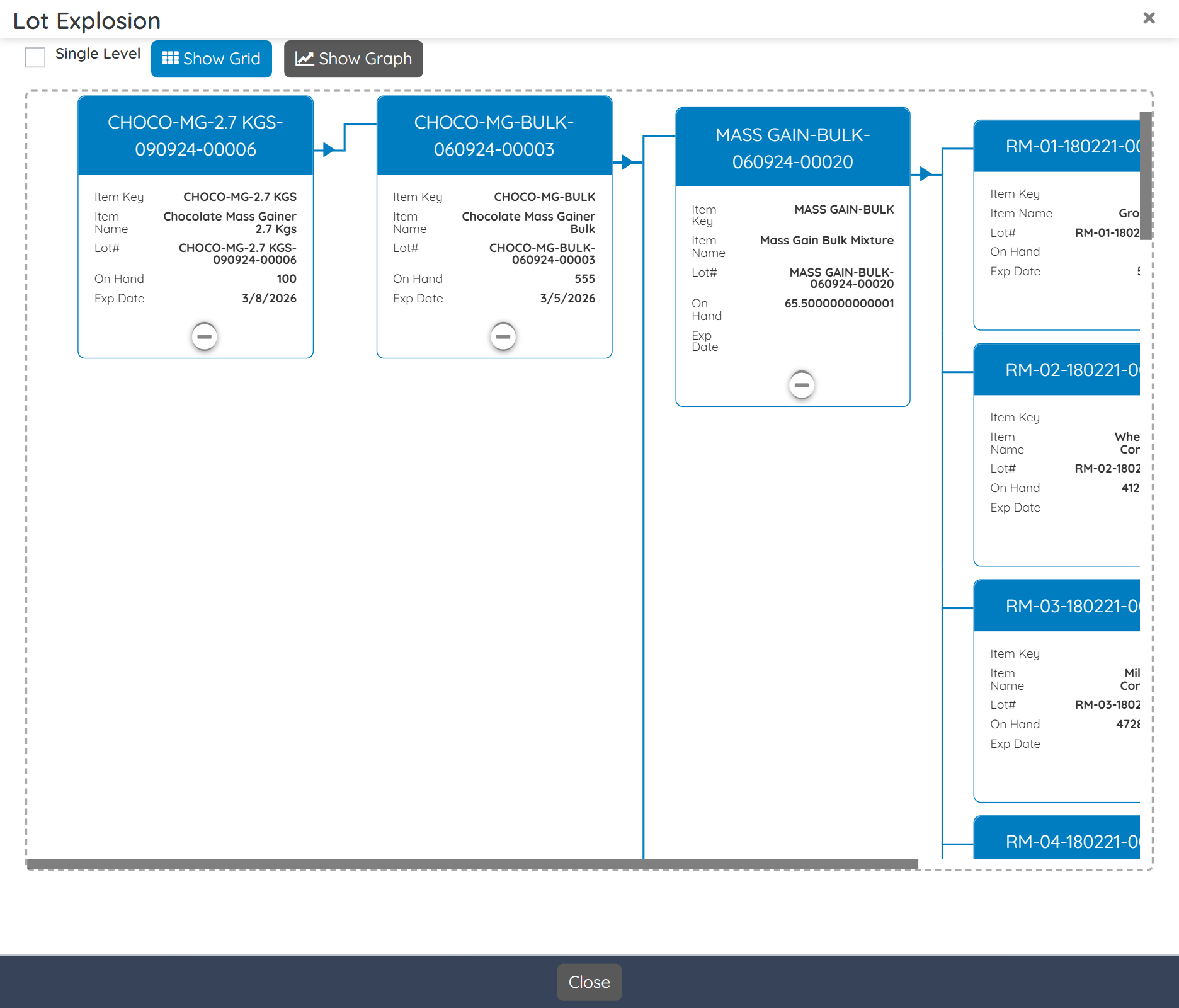1179x1008 pixels.
Task: Expand details of RM-02-180221 lot
Action: tap(1071, 372)
